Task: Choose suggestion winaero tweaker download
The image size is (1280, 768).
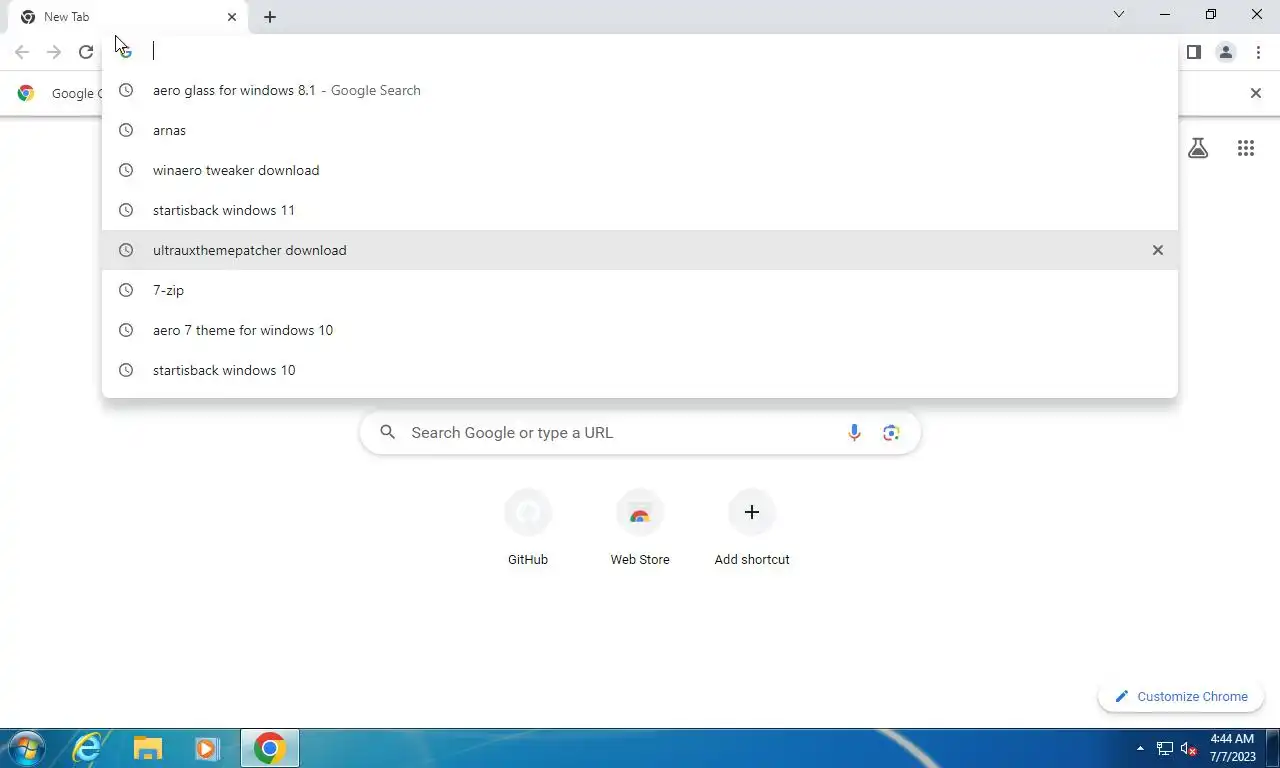Action: 640,170
